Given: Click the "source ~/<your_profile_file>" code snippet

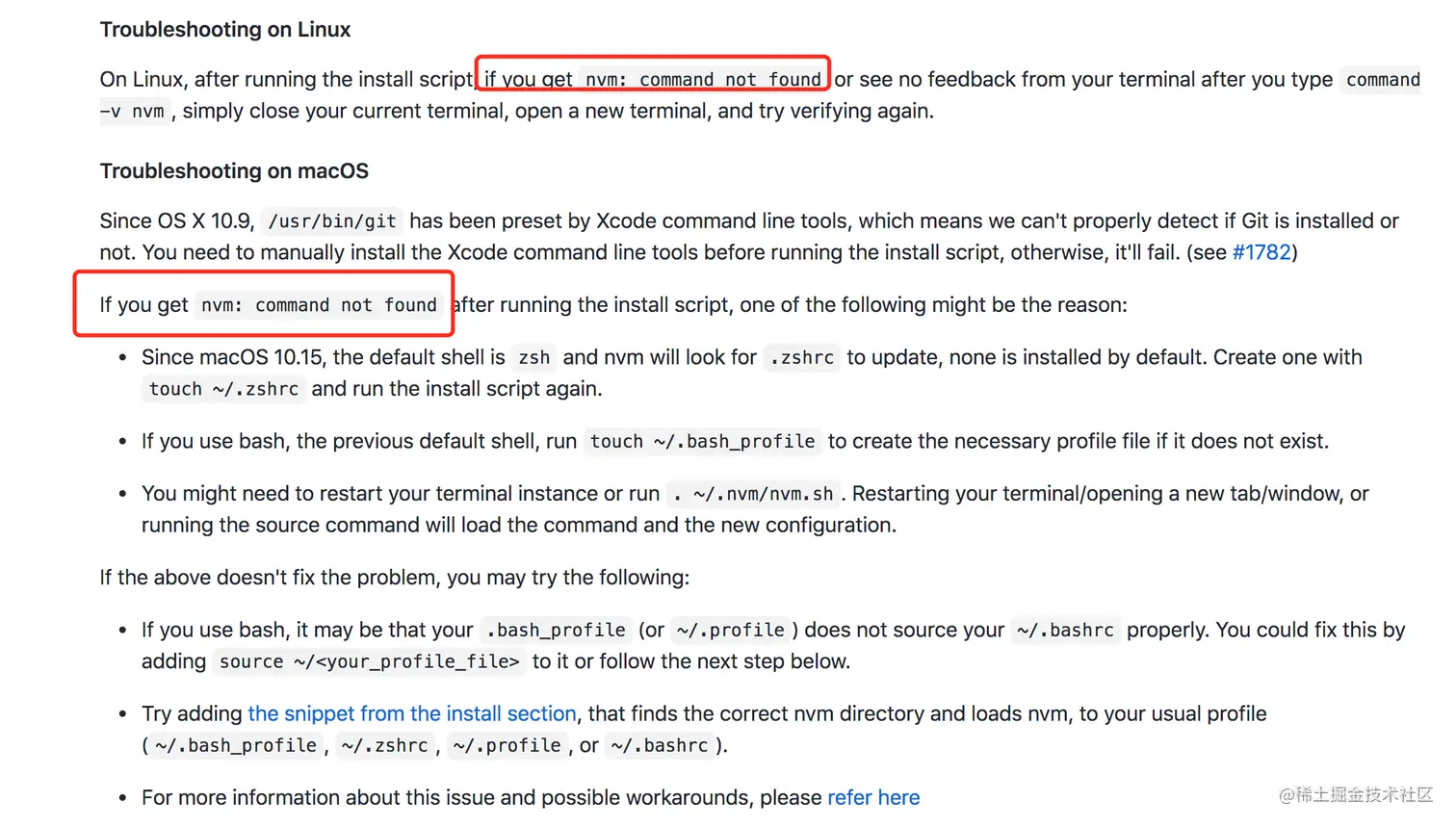Looking at the screenshot, I should point(369,661).
